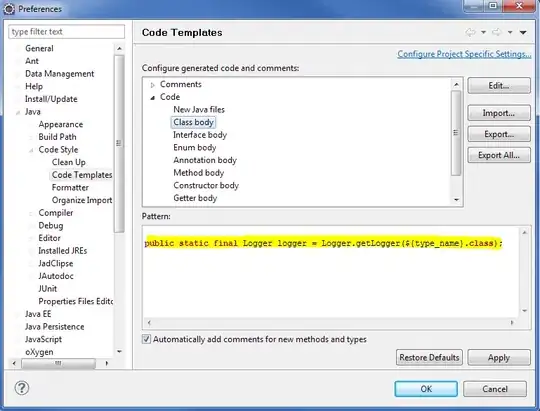Select JadClipse preferences
Screen dimensions: 540x411
point(55,264)
